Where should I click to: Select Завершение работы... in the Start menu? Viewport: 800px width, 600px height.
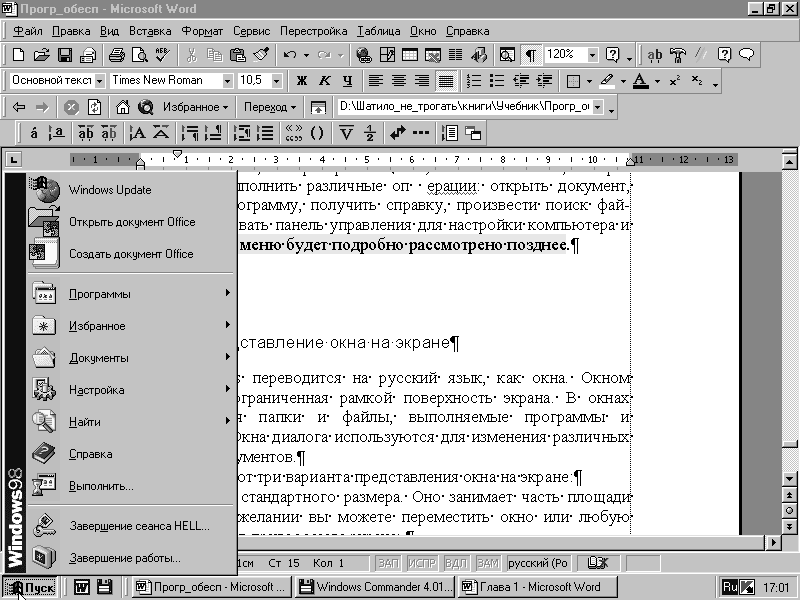coord(132,558)
